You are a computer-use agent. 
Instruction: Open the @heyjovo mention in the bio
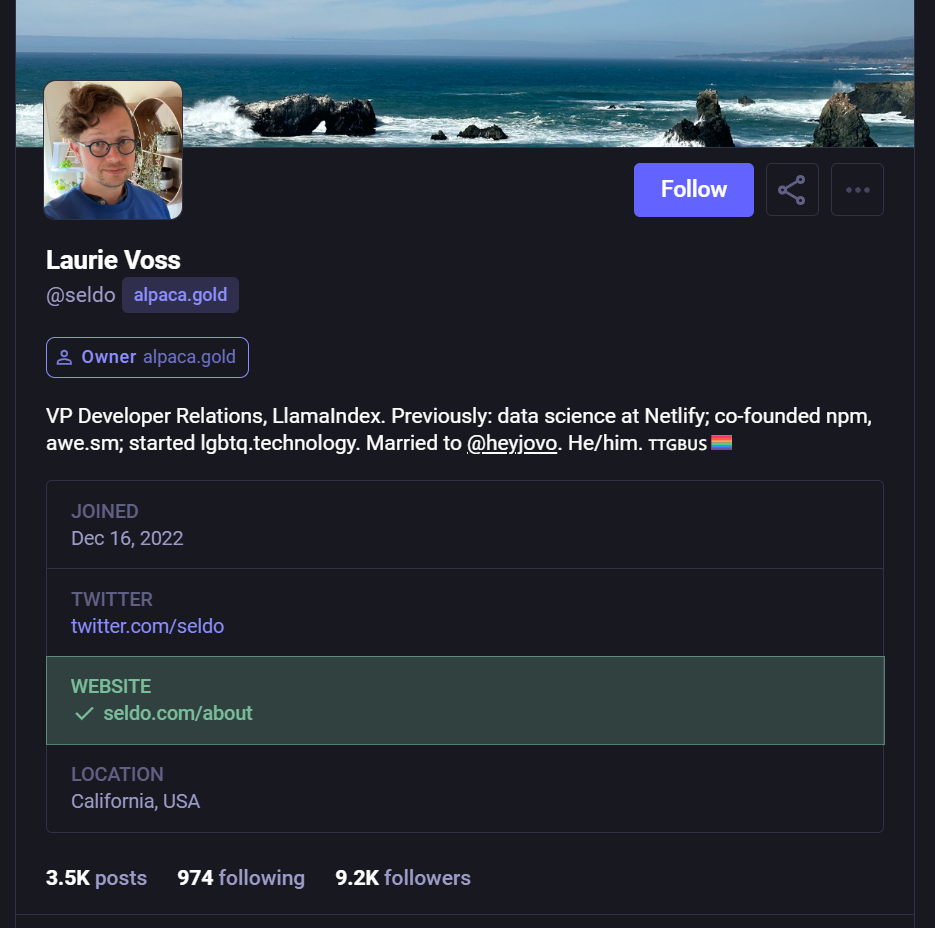tap(512, 442)
